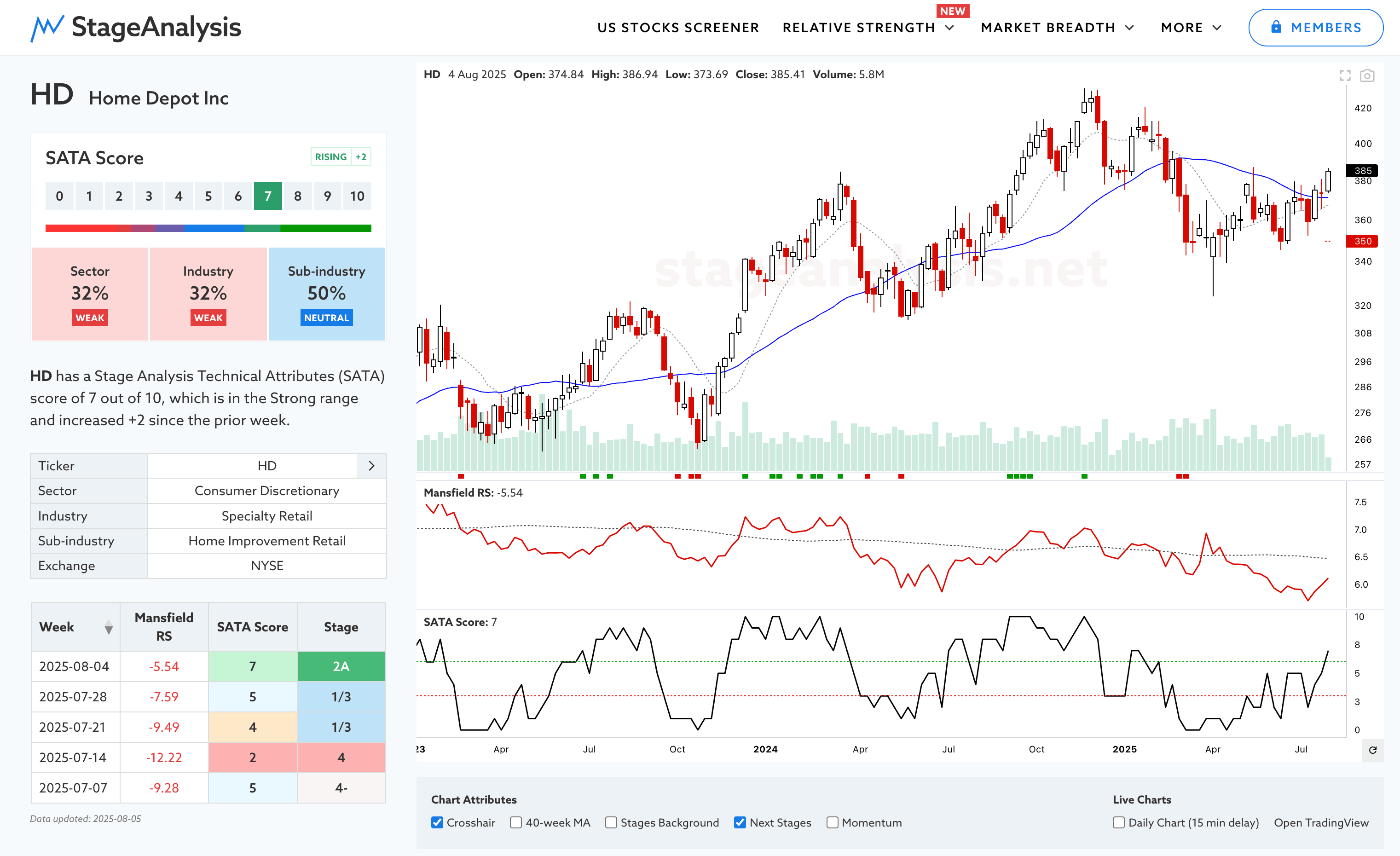The image size is (1400, 856).
Task: Click the 4- stage cell
Action: [x=341, y=788]
